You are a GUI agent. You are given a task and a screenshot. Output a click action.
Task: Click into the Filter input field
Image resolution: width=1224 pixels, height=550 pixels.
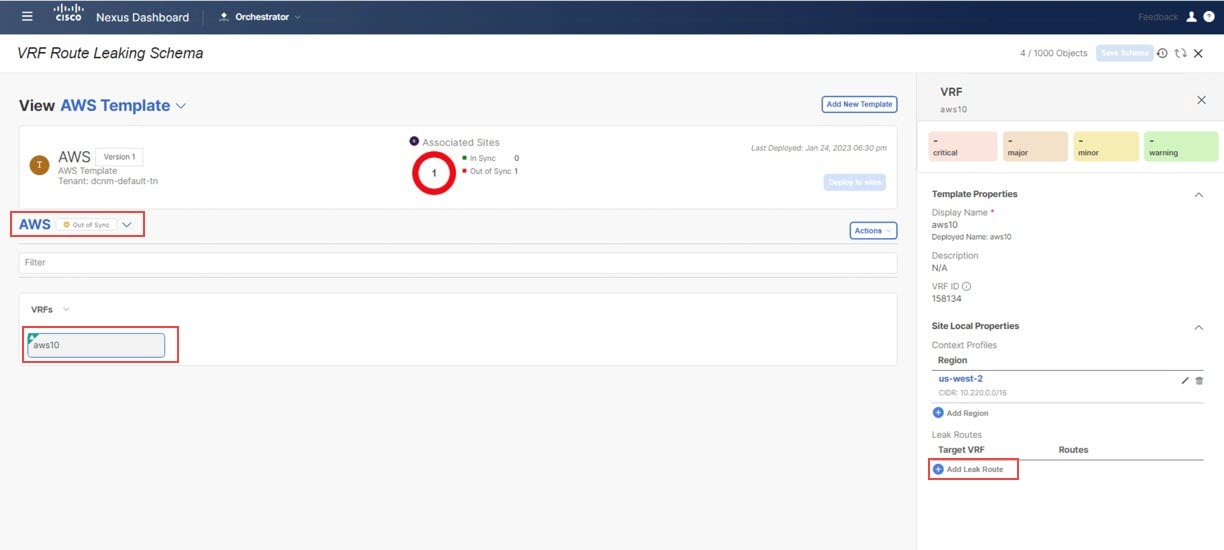(x=458, y=262)
